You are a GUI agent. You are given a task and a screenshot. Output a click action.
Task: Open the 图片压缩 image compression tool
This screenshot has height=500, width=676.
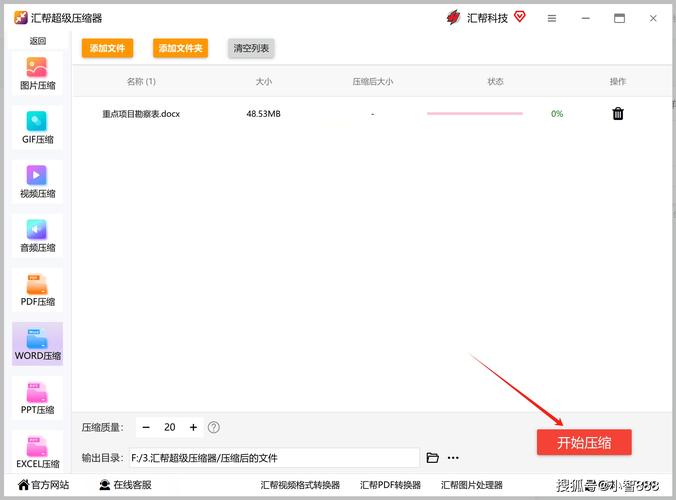38,74
